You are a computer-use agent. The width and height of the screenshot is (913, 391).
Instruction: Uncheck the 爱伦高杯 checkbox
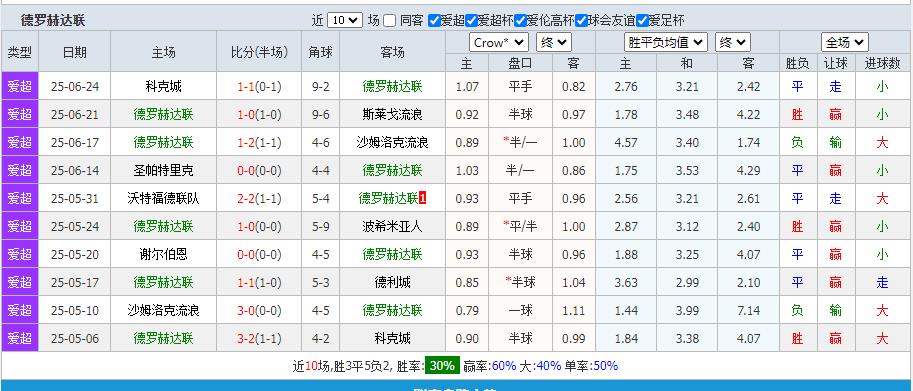click(521, 21)
